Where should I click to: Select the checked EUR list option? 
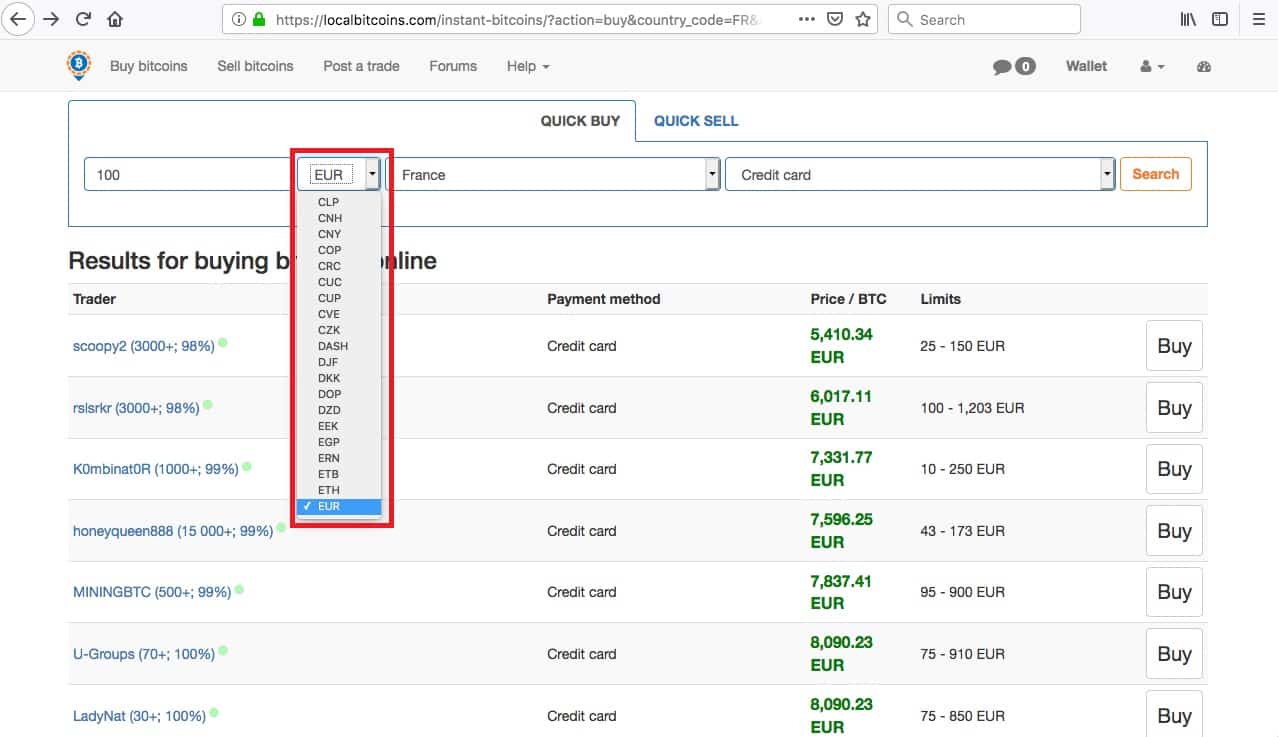click(x=339, y=506)
